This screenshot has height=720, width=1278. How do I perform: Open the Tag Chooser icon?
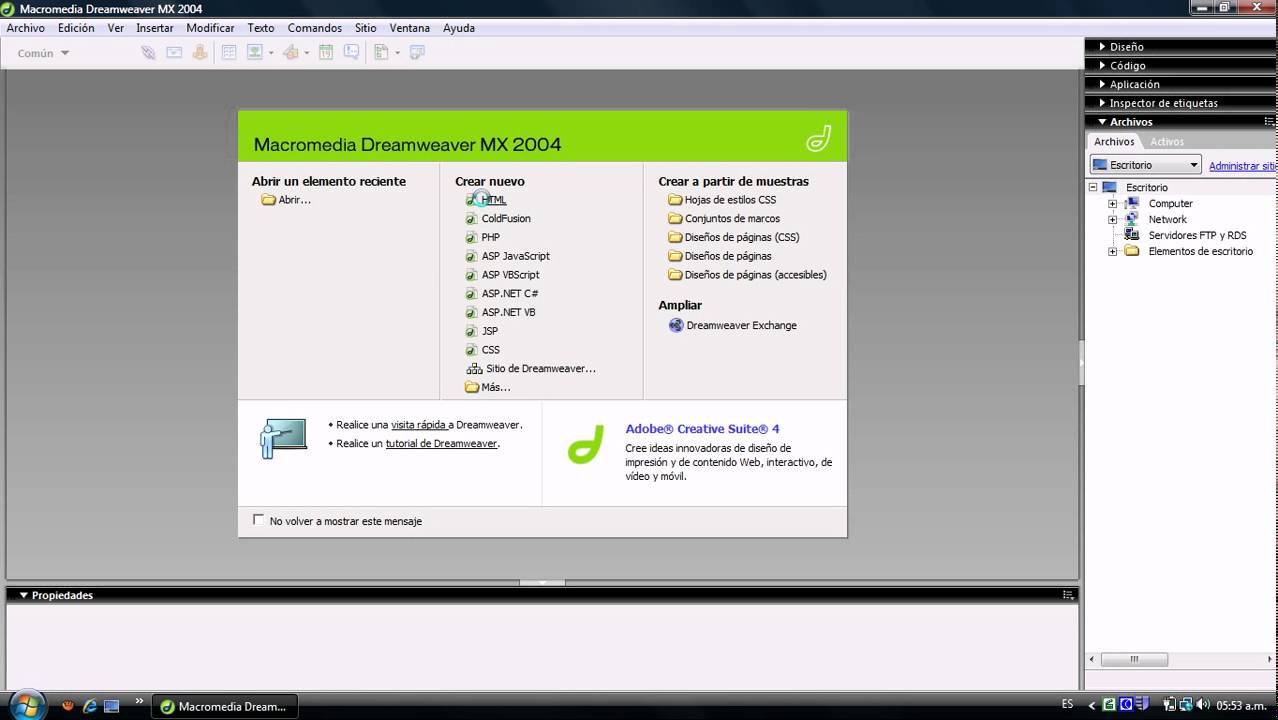[417, 53]
